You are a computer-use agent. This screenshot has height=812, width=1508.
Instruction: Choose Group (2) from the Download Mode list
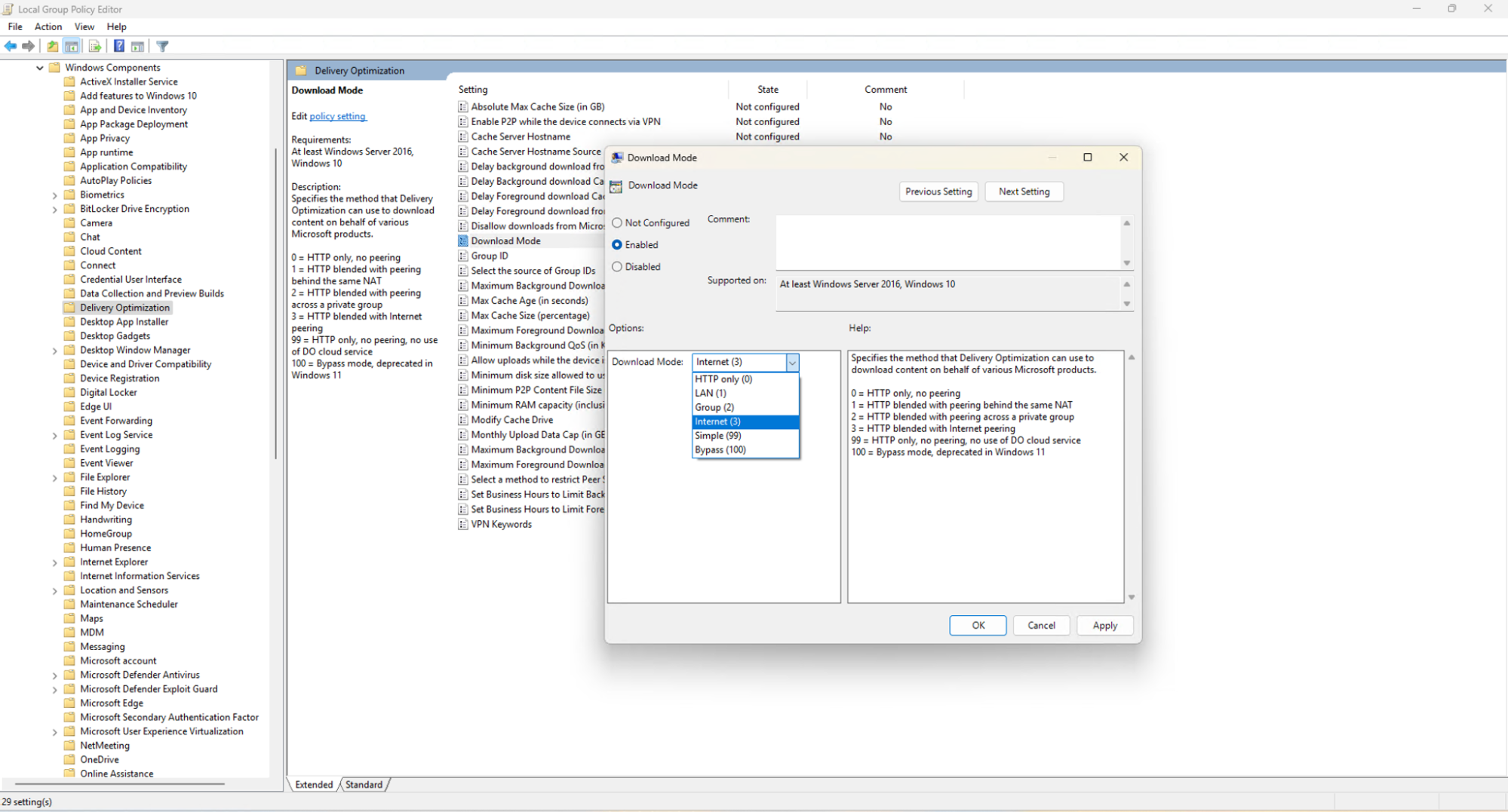coord(714,407)
